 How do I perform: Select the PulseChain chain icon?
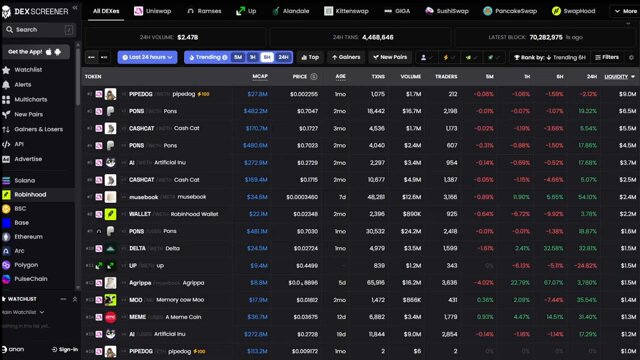click(6, 279)
